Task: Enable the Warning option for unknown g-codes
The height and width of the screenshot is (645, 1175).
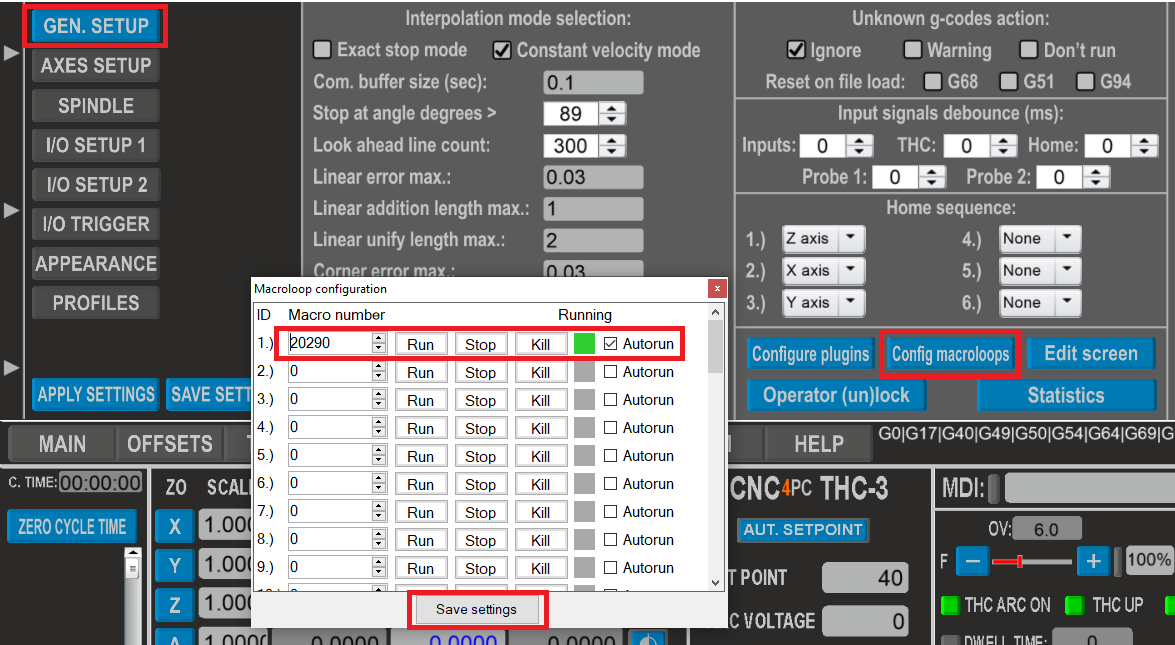Action: click(x=912, y=50)
